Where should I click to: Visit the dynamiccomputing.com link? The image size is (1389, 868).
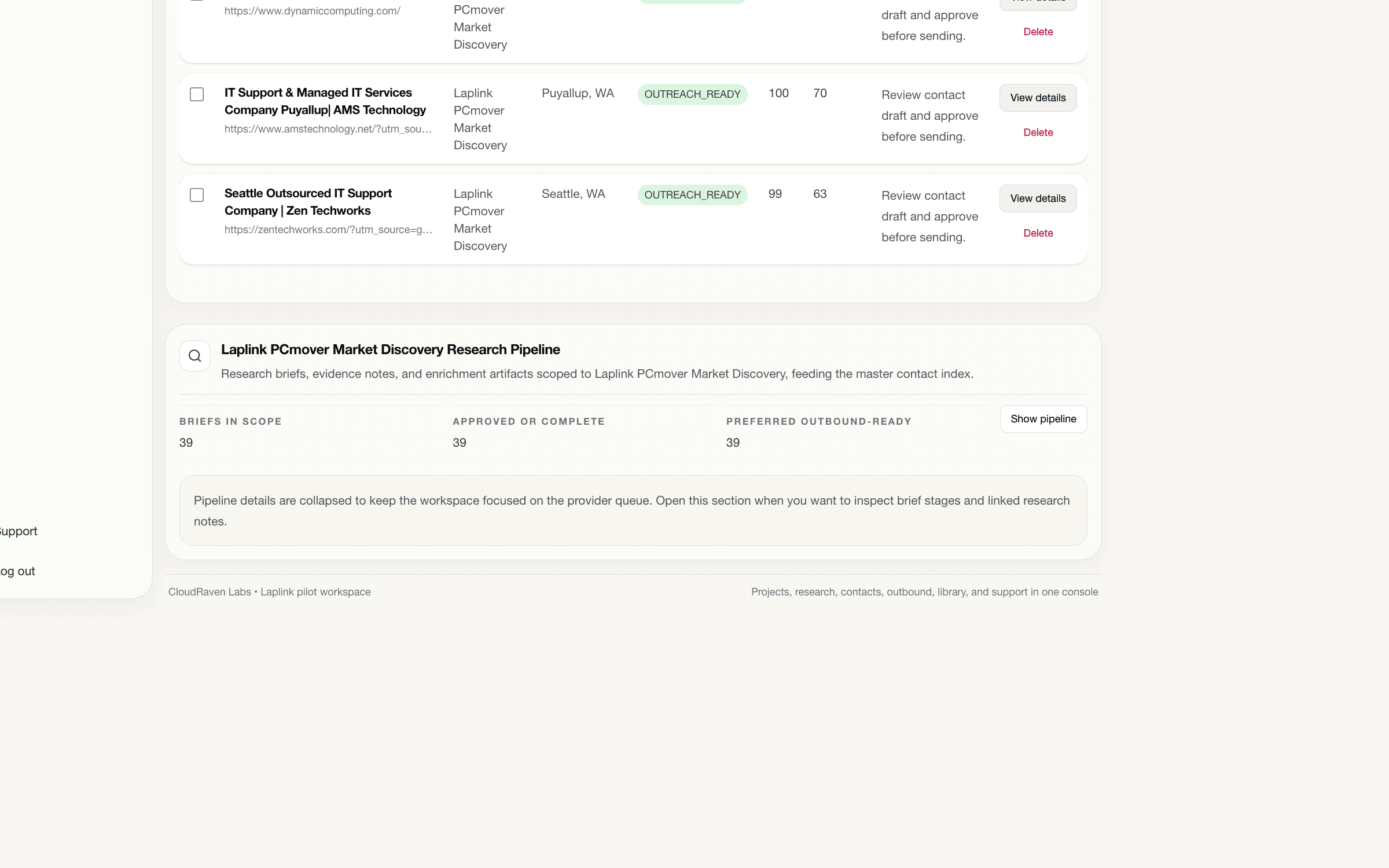coord(312,10)
